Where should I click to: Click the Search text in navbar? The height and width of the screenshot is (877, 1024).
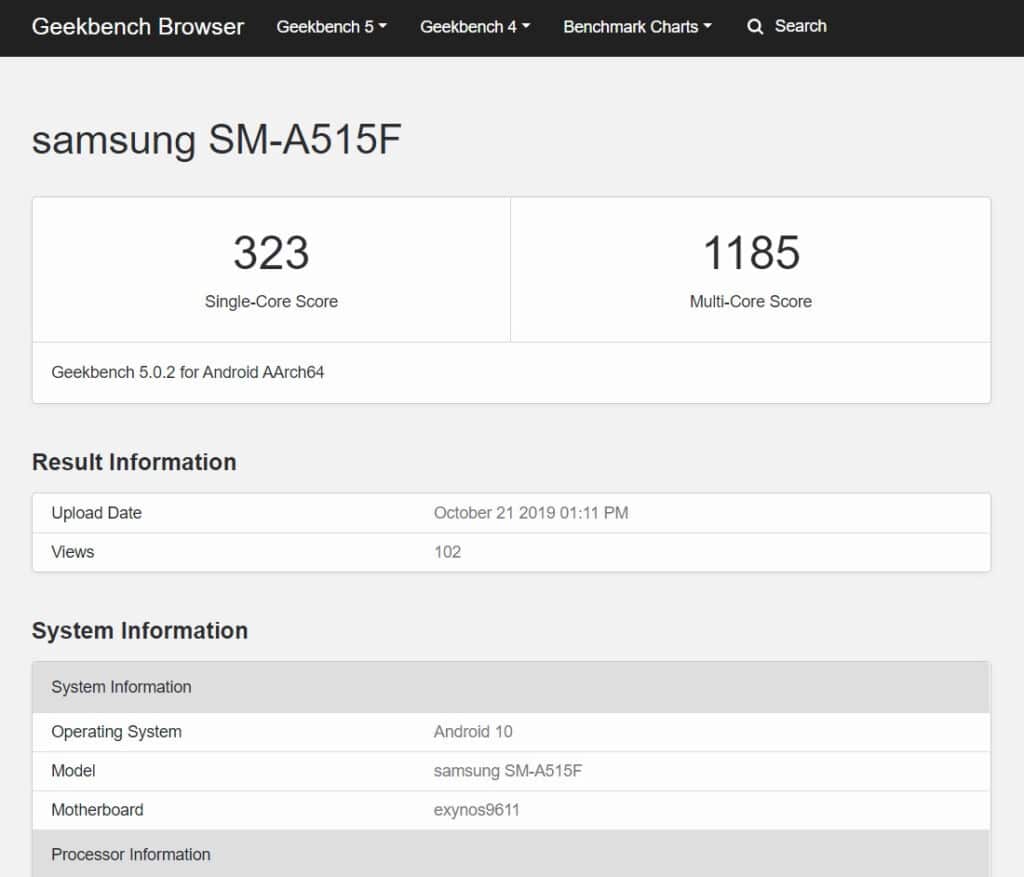pos(800,27)
